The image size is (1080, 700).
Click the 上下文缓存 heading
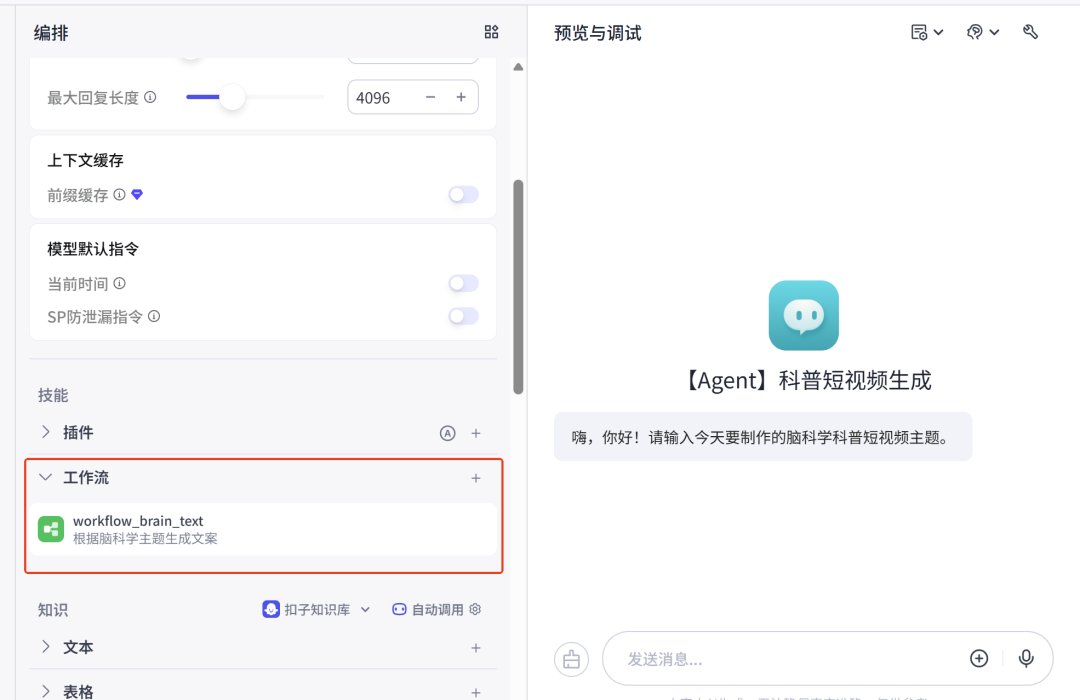click(x=85, y=161)
